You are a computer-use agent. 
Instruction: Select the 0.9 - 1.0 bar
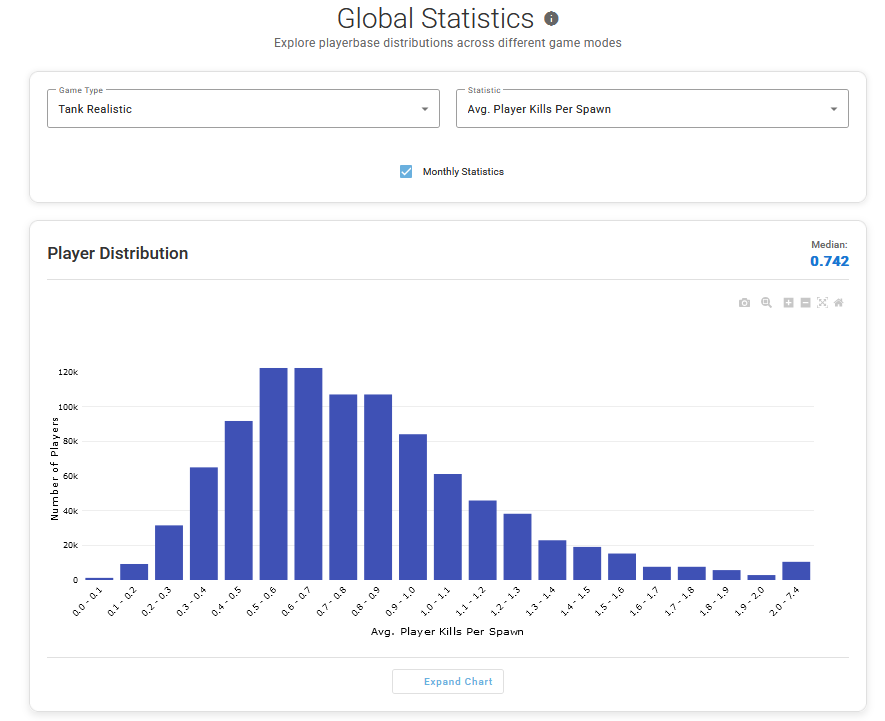[413, 508]
